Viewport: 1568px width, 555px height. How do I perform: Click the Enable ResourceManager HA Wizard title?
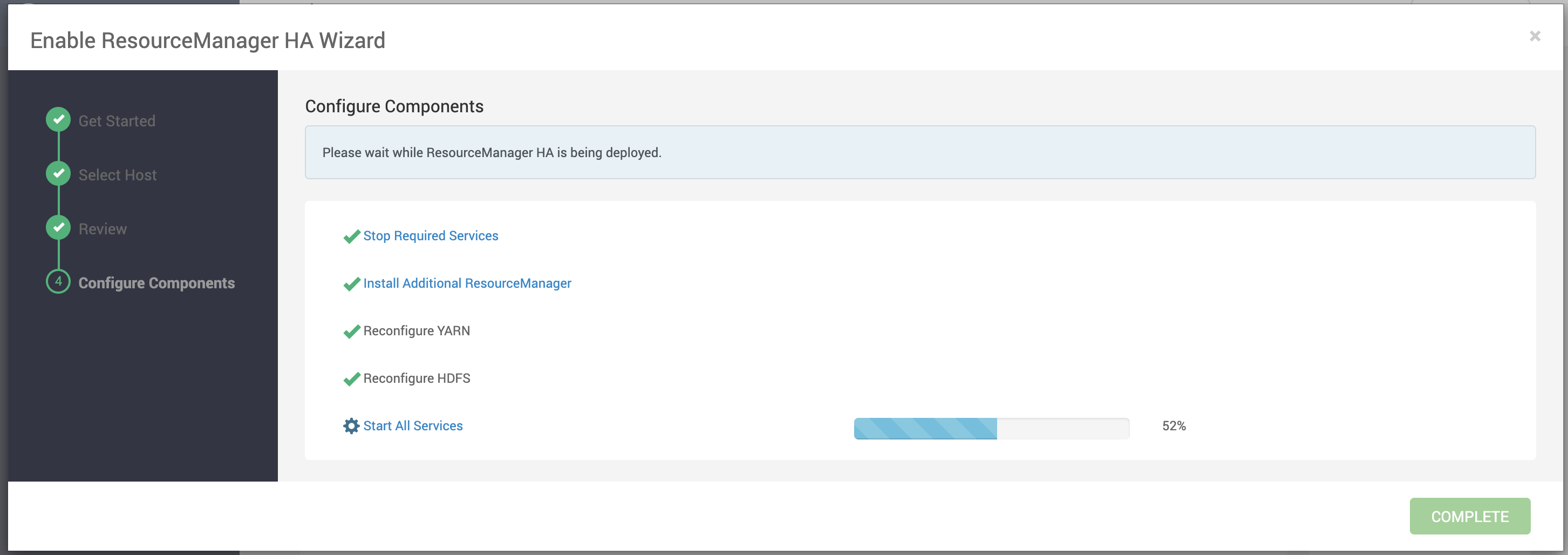tap(208, 40)
